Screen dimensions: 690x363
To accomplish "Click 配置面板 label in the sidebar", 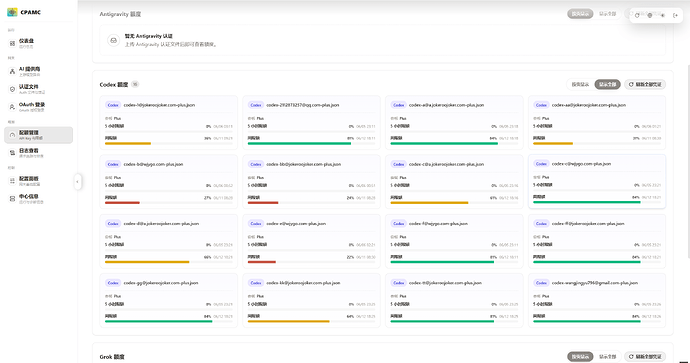I will 29,179.
